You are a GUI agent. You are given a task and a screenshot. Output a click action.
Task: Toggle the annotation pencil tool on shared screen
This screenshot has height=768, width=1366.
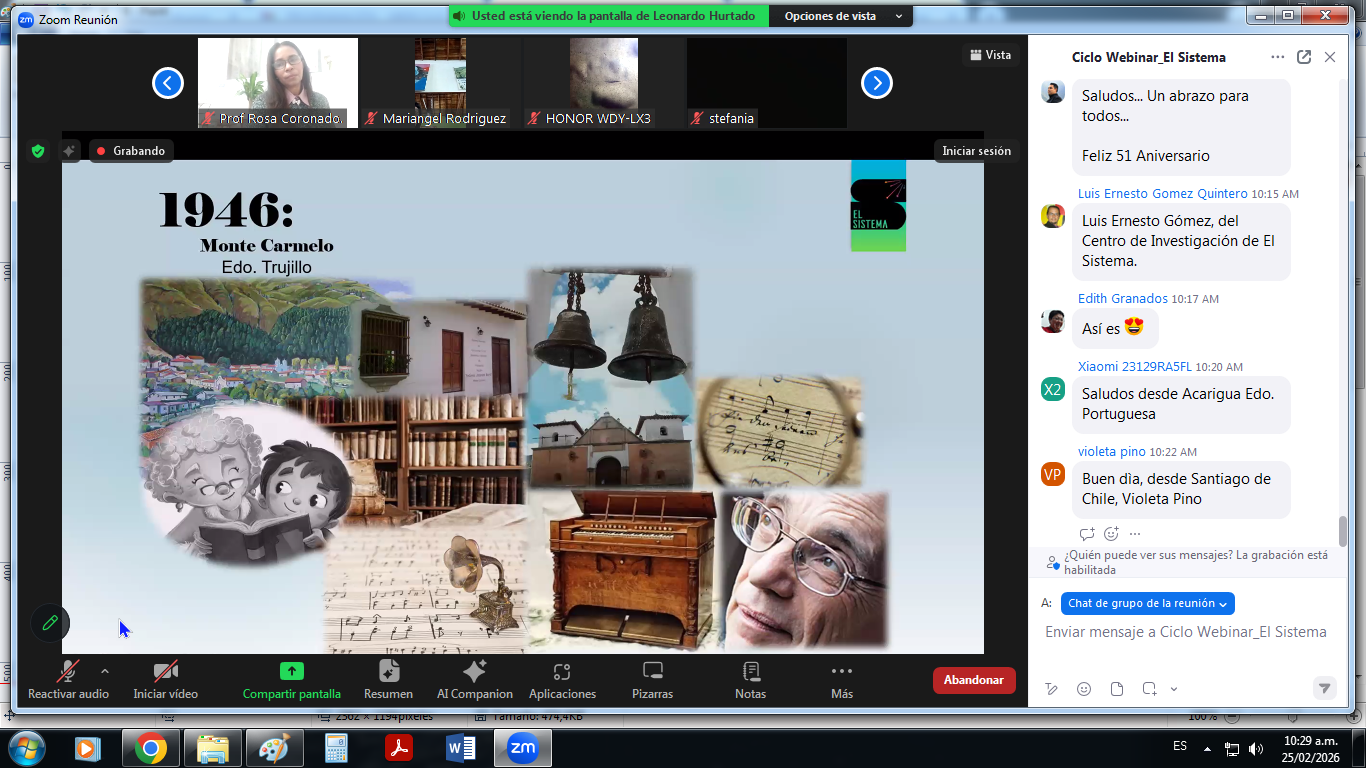click(x=50, y=623)
